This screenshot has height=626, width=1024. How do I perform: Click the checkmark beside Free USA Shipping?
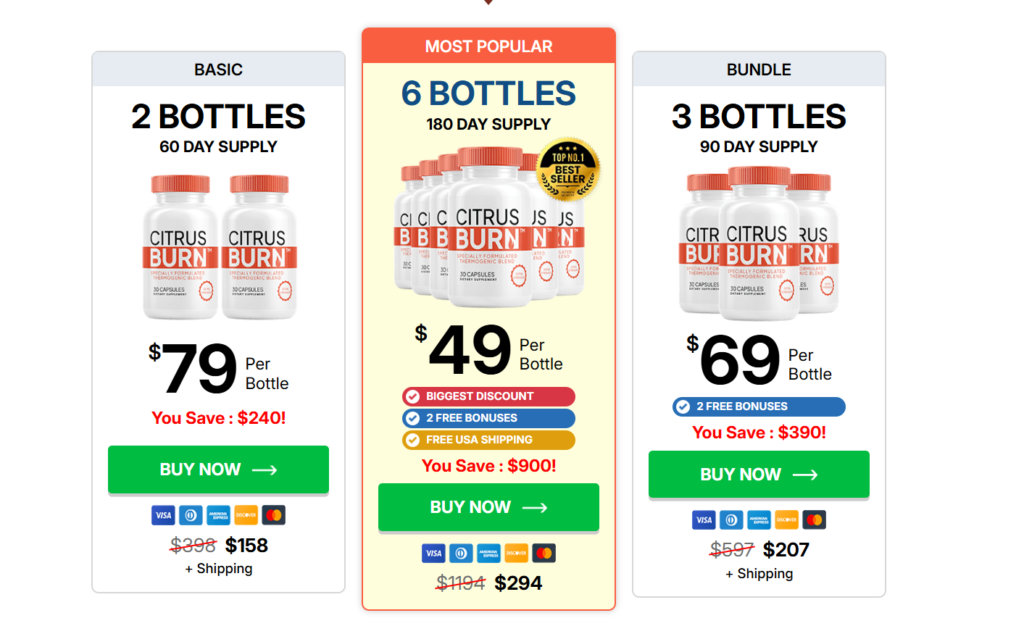(412, 440)
